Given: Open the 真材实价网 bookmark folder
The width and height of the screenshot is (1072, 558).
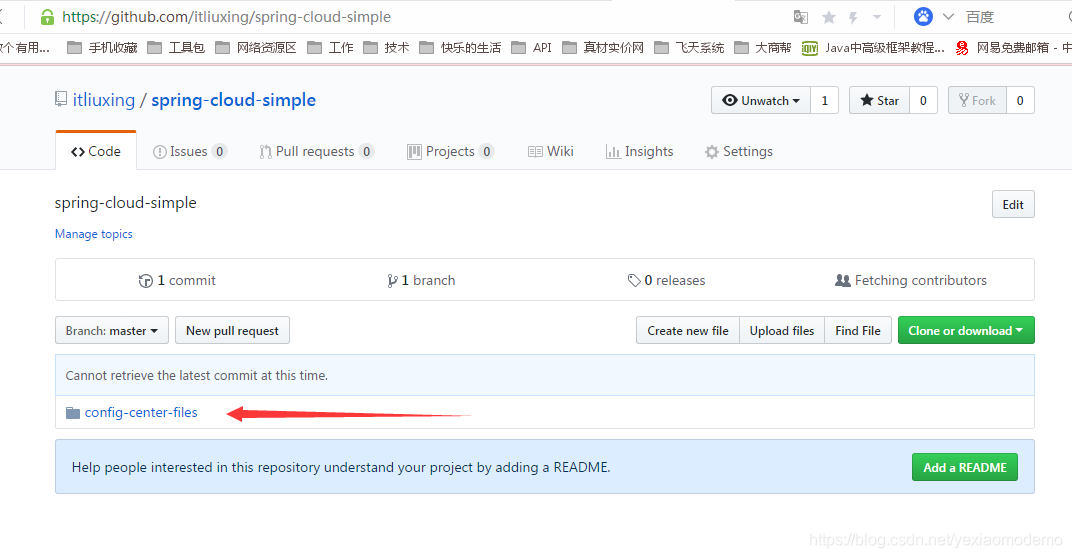Looking at the screenshot, I should [603, 48].
